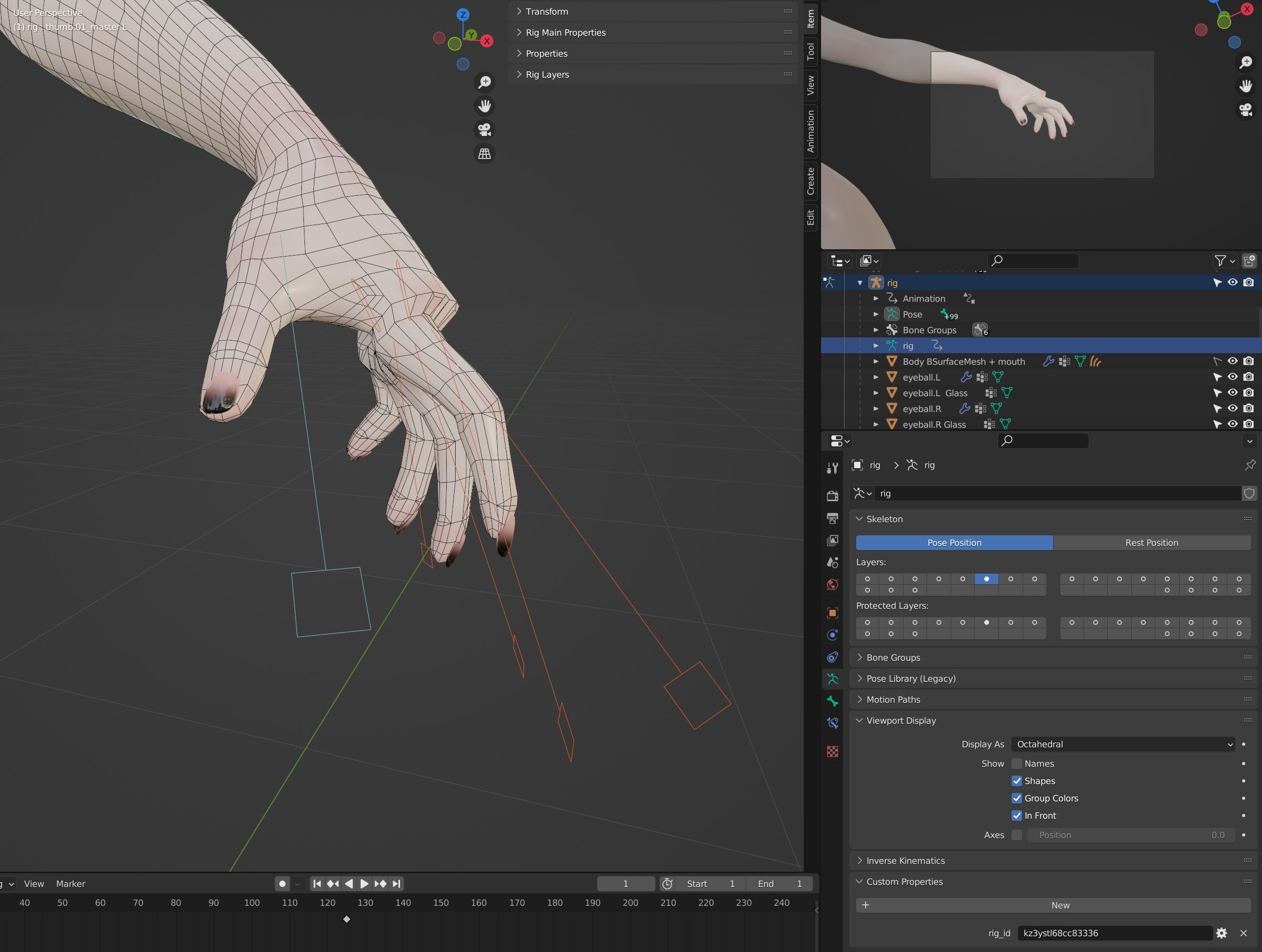Image resolution: width=1262 pixels, height=952 pixels.
Task: Click the Axes Position slider field
Action: pyautogui.click(x=1131, y=835)
